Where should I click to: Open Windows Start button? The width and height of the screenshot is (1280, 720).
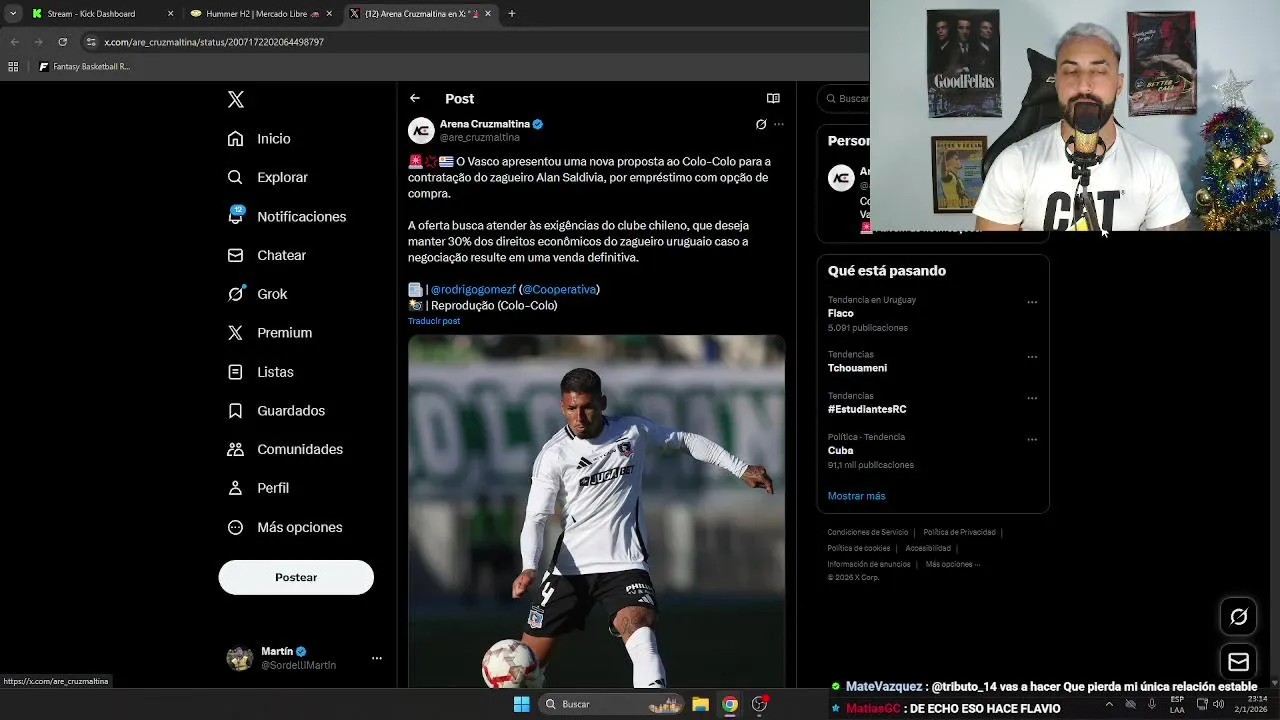(521, 704)
